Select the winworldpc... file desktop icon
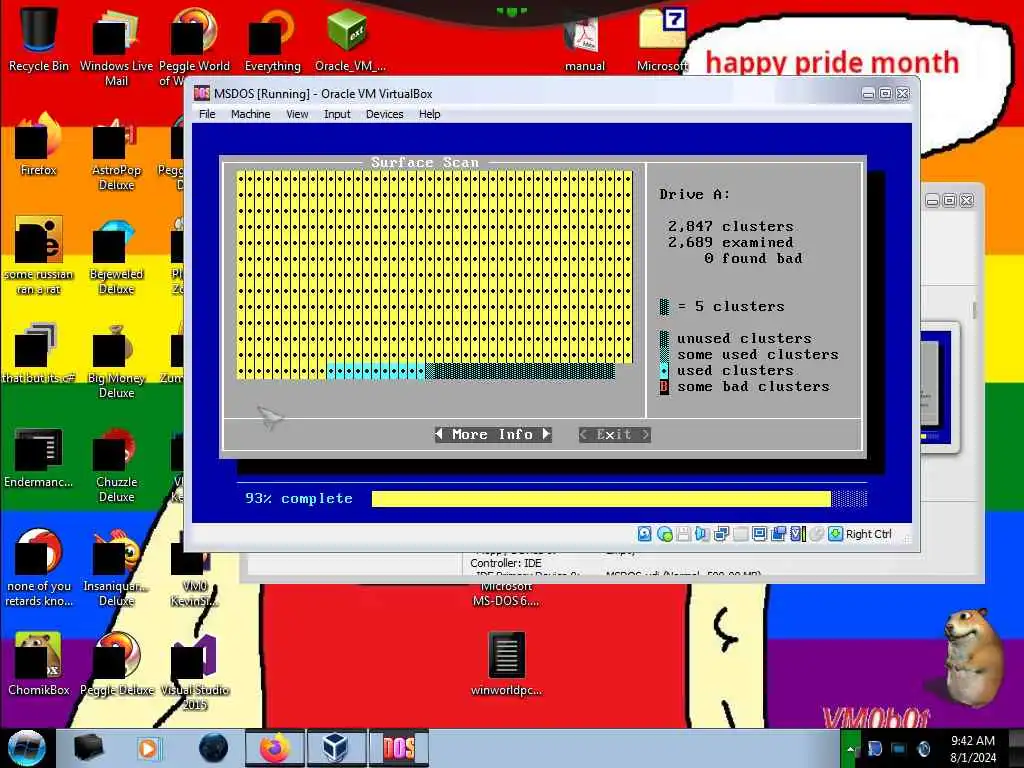Viewport: 1024px width, 768px height. 506,663
